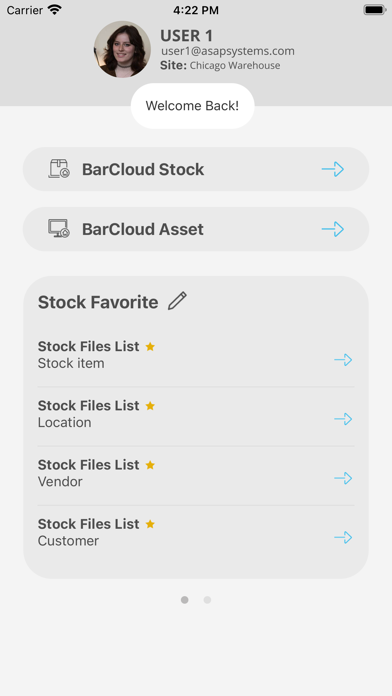This screenshot has height=696, width=392.
Task: Edit Stock Favorite with the pencil icon
Action: (178, 301)
